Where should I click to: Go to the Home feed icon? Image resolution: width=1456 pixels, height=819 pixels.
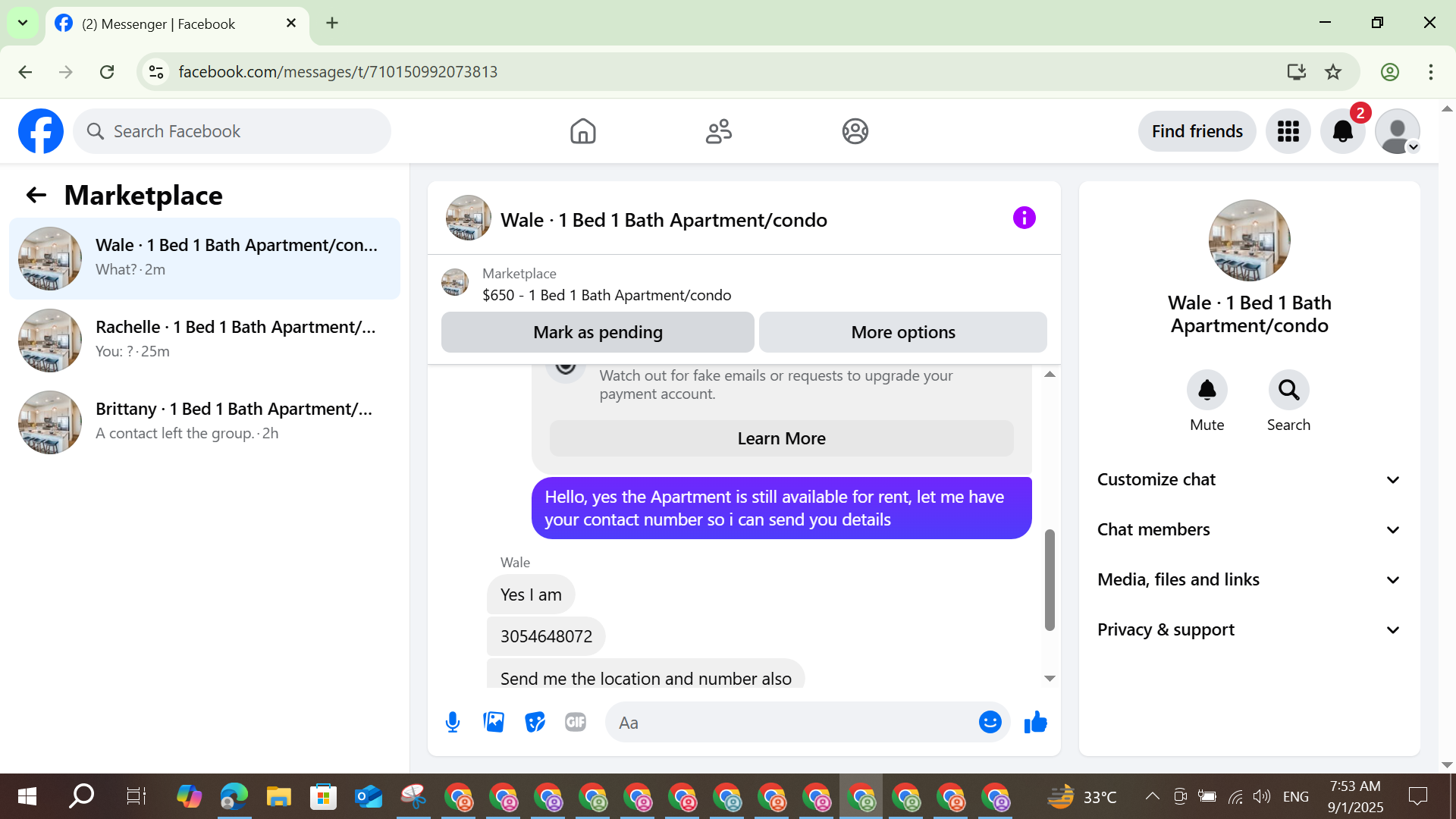(x=582, y=131)
